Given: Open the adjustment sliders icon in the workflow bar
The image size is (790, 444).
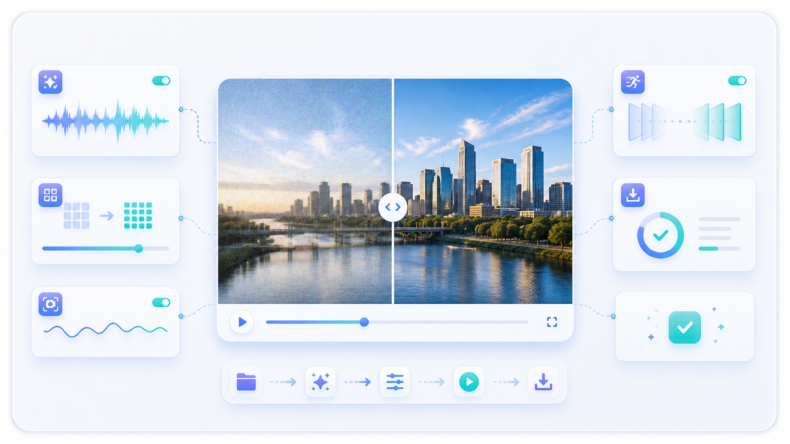Looking at the screenshot, I should [394, 382].
